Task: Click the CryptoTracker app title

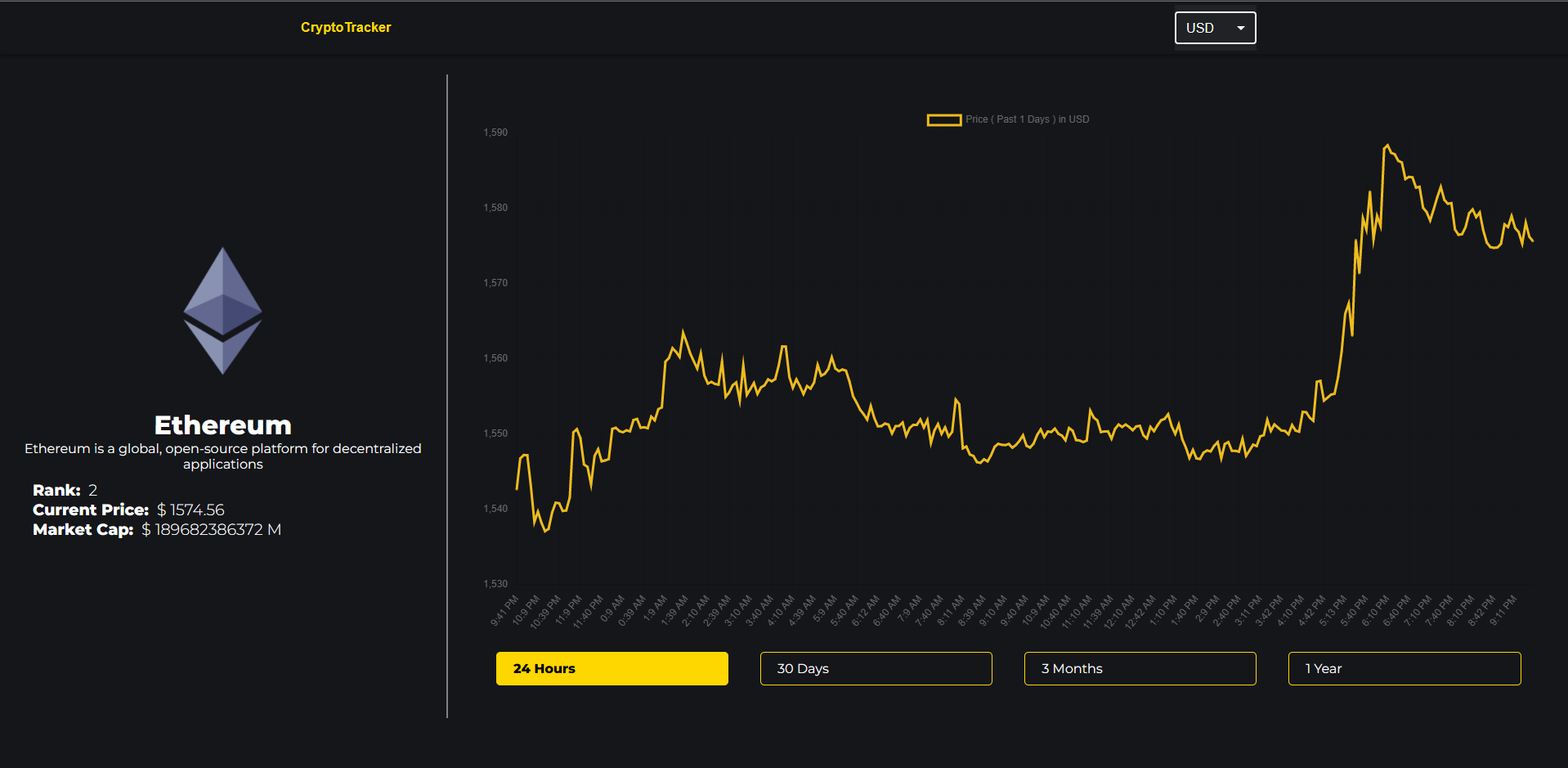Action: point(346,27)
